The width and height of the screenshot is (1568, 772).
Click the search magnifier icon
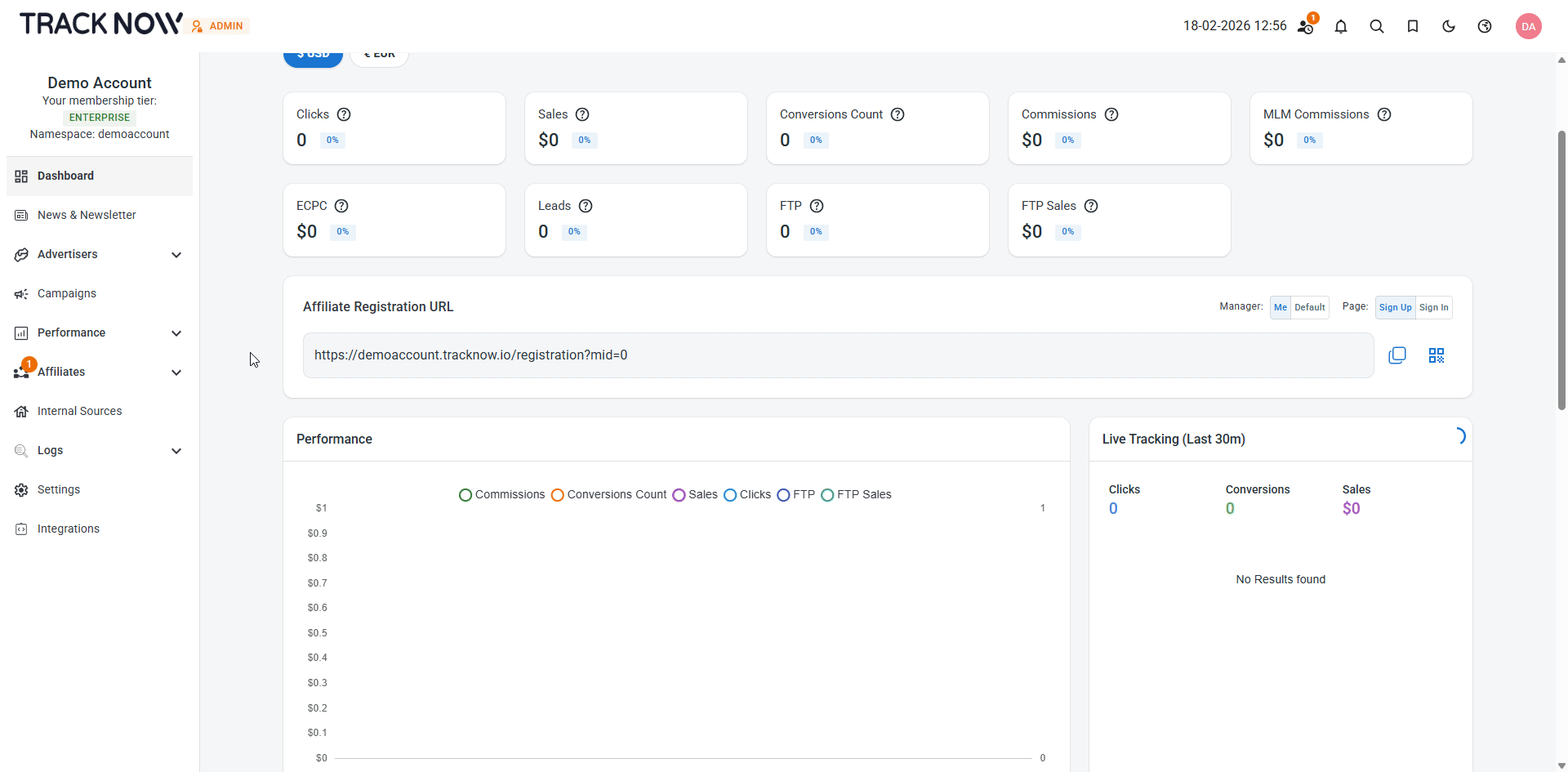pos(1376,26)
